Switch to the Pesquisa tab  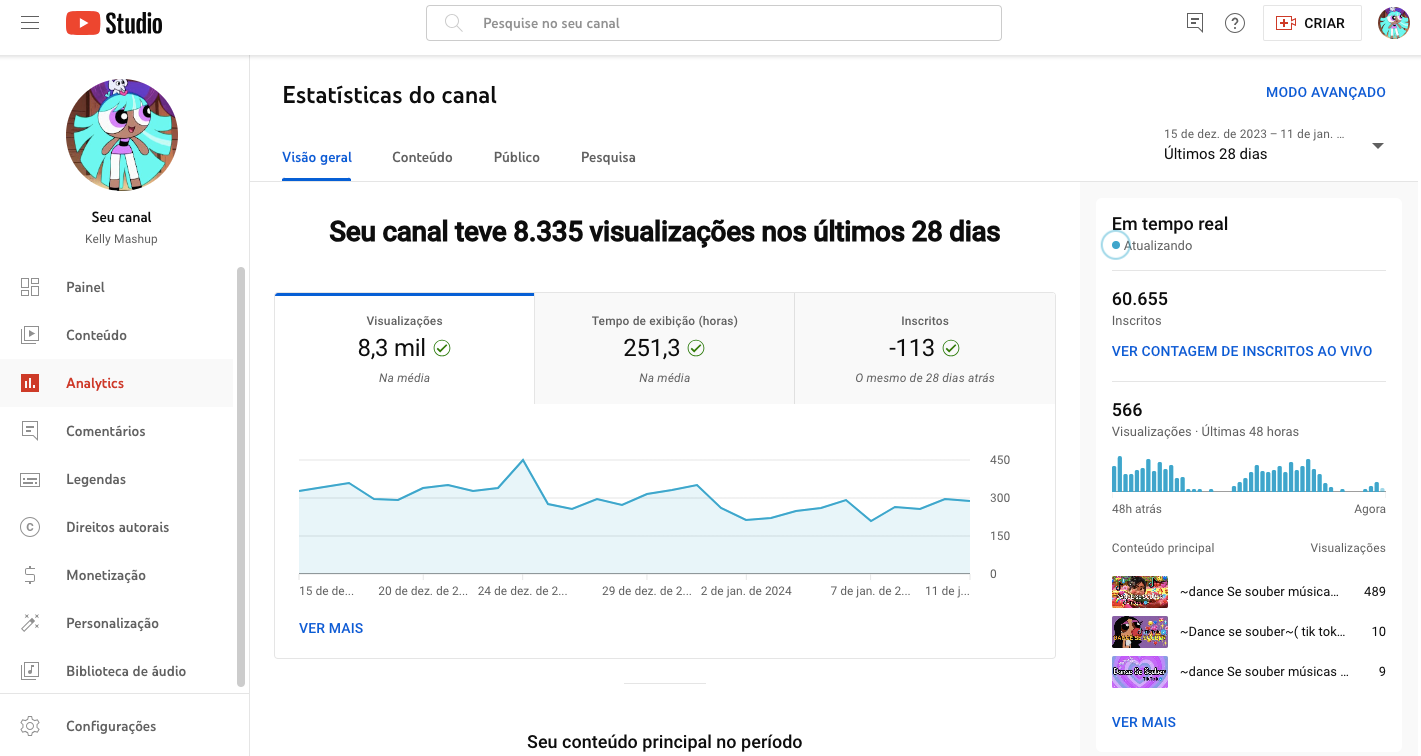(608, 157)
